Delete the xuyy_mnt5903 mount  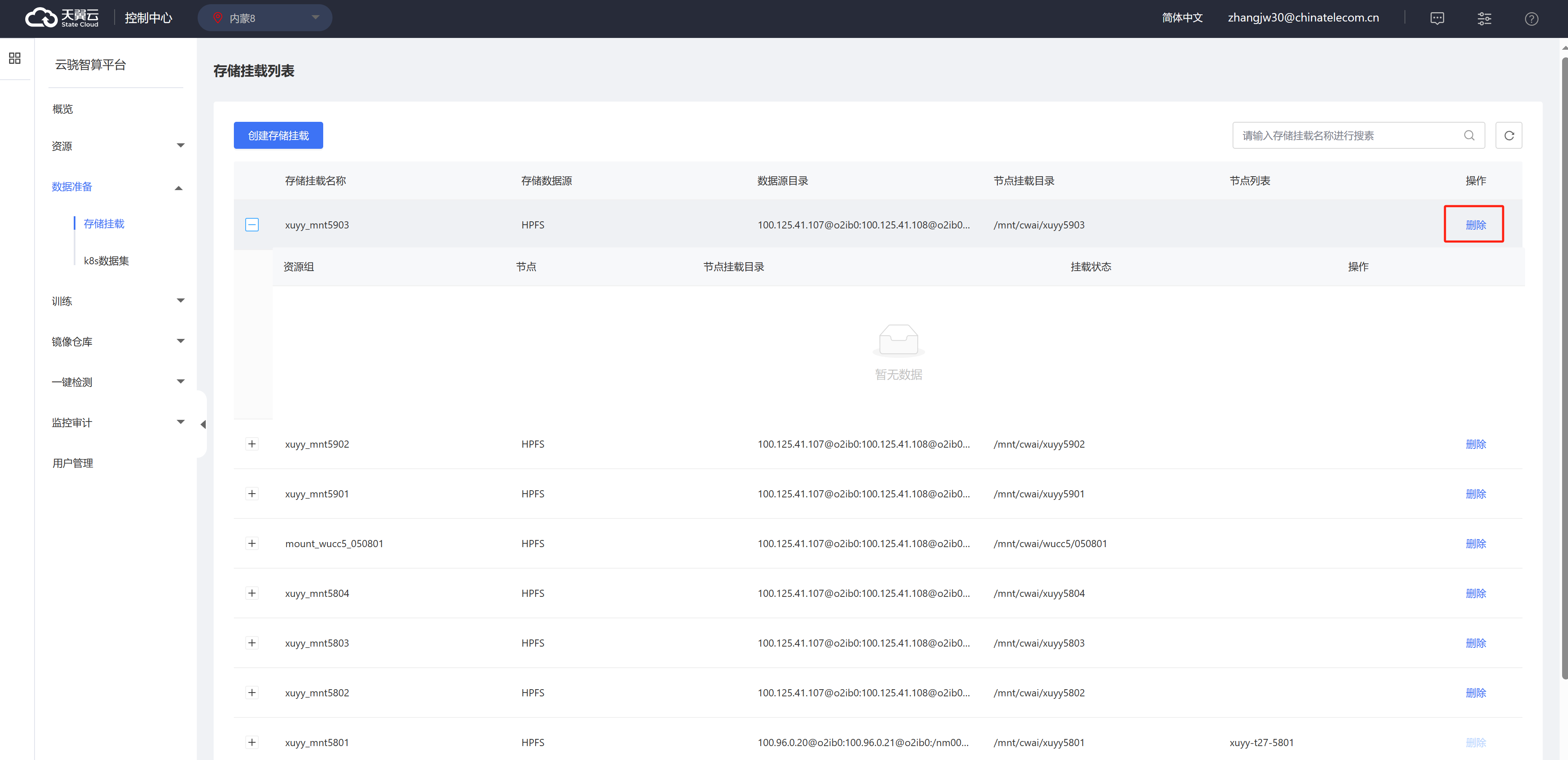(x=1475, y=225)
